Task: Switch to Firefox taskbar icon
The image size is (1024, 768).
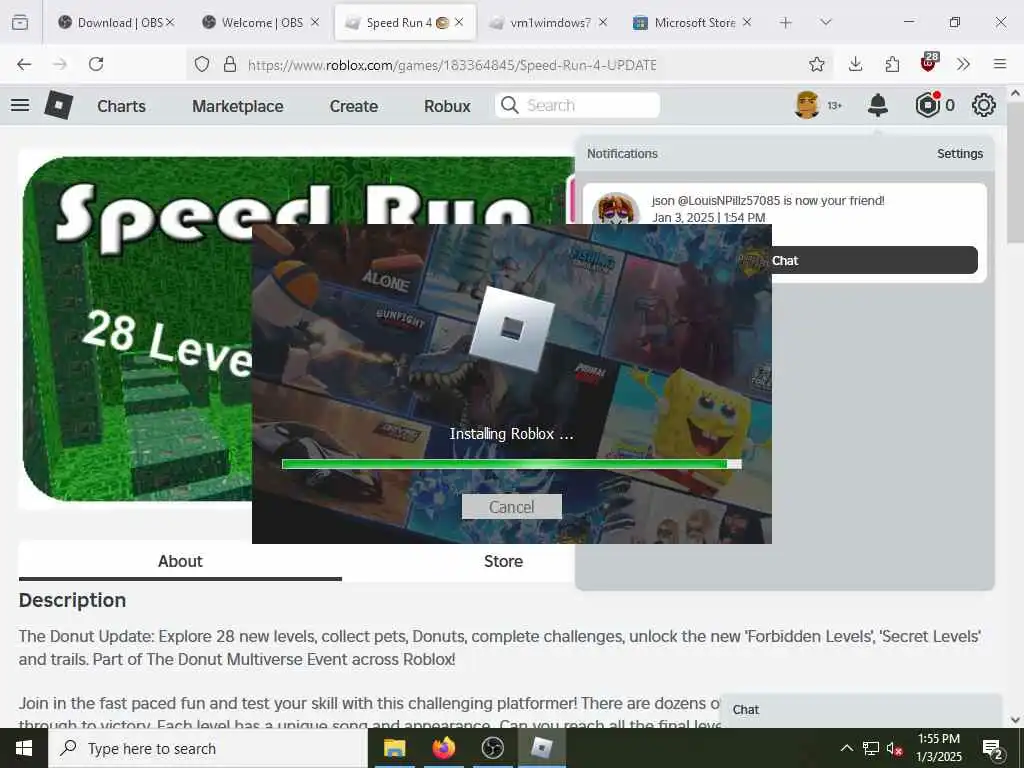Action: point(443,748)
